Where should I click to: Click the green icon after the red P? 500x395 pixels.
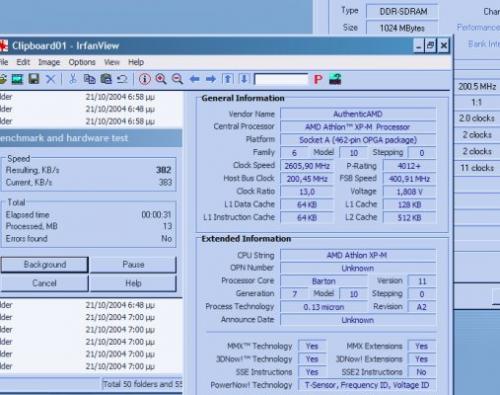(335, 79)
